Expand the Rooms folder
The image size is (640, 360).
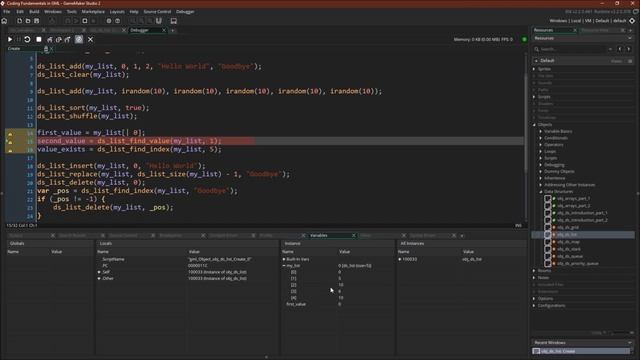534,271
